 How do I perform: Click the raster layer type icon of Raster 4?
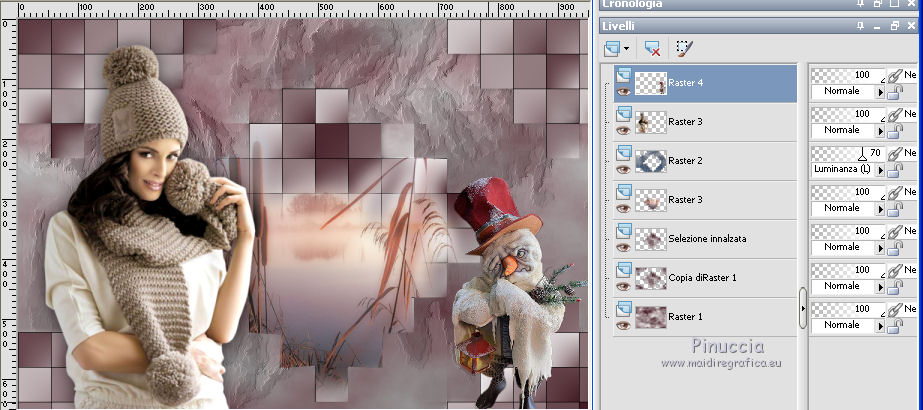(x=624, y=75)
